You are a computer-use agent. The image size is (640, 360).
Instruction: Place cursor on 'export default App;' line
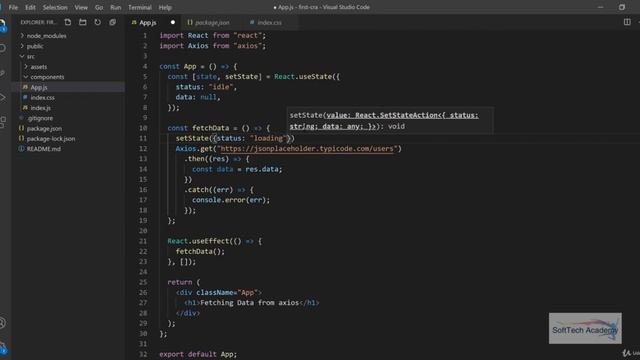coord(198,354)
